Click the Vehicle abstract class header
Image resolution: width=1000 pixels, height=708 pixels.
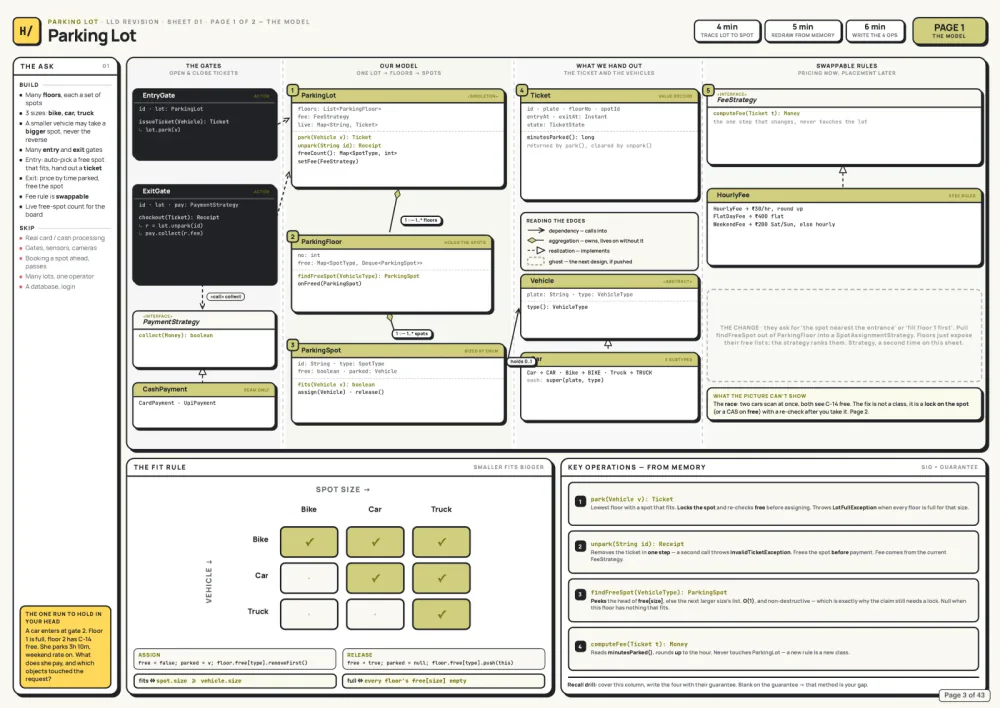coord(610,281)
